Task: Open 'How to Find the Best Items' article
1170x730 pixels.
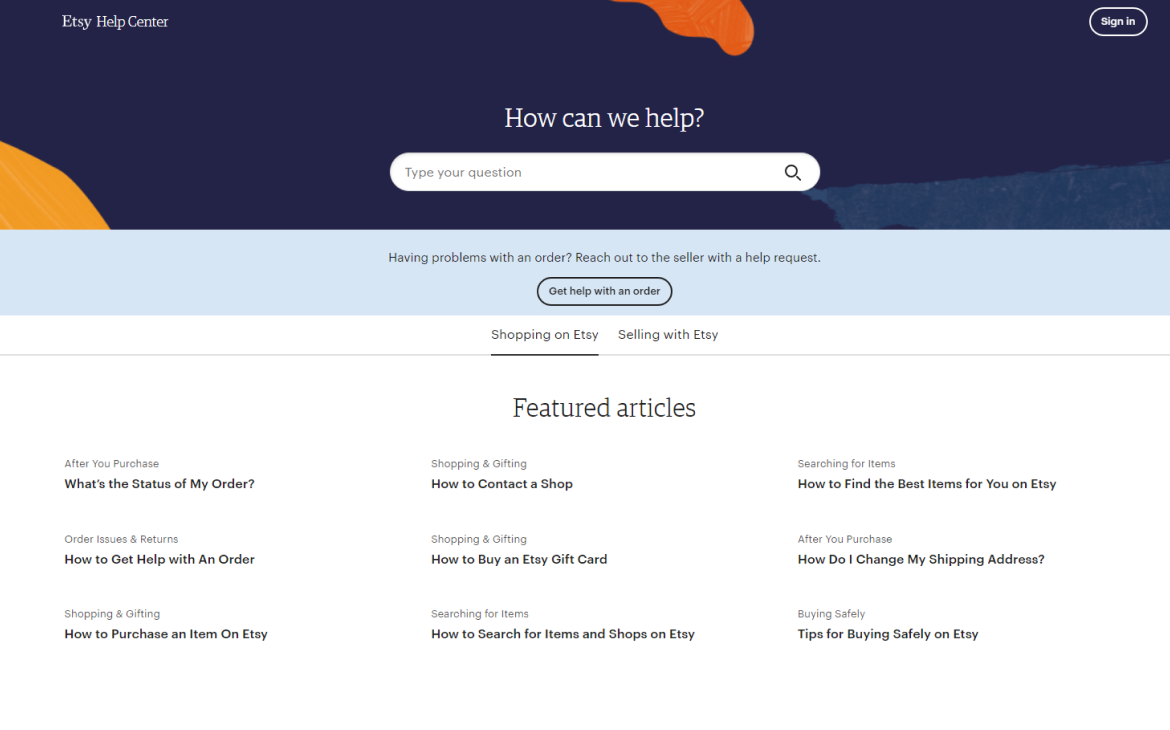Action: coord(926,484)
